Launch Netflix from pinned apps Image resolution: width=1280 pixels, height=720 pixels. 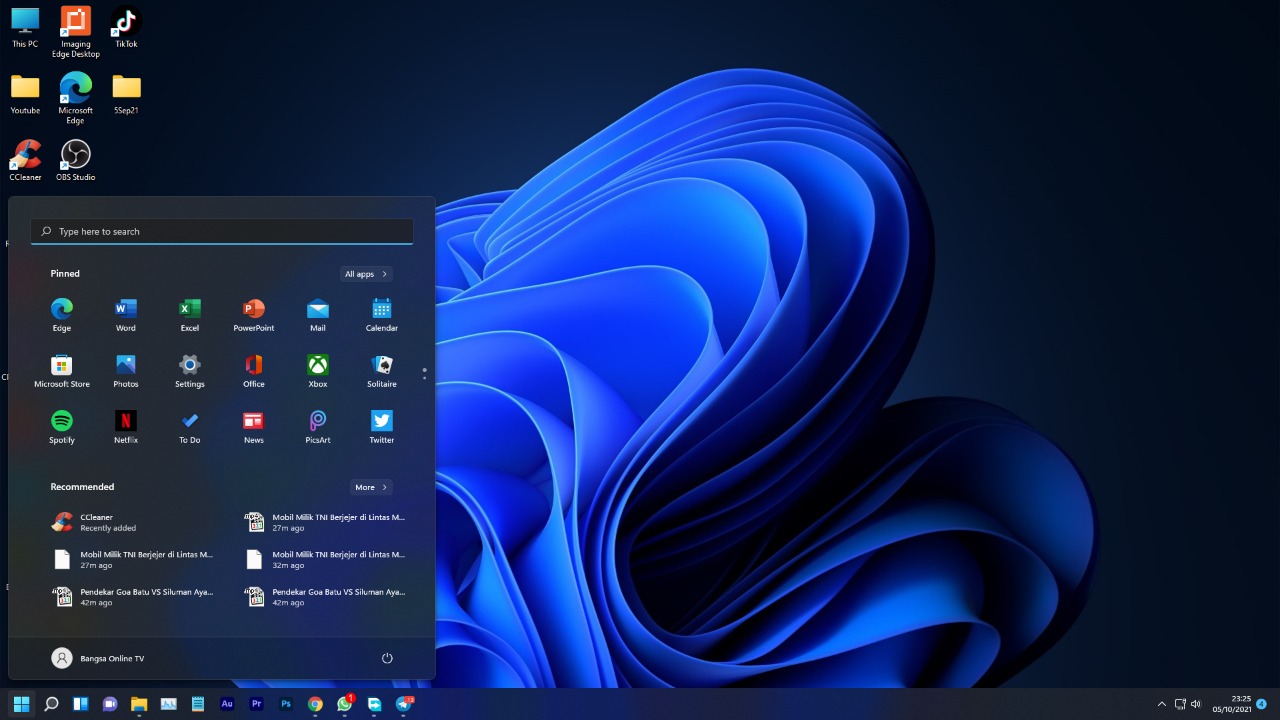(x=126, y=426)
